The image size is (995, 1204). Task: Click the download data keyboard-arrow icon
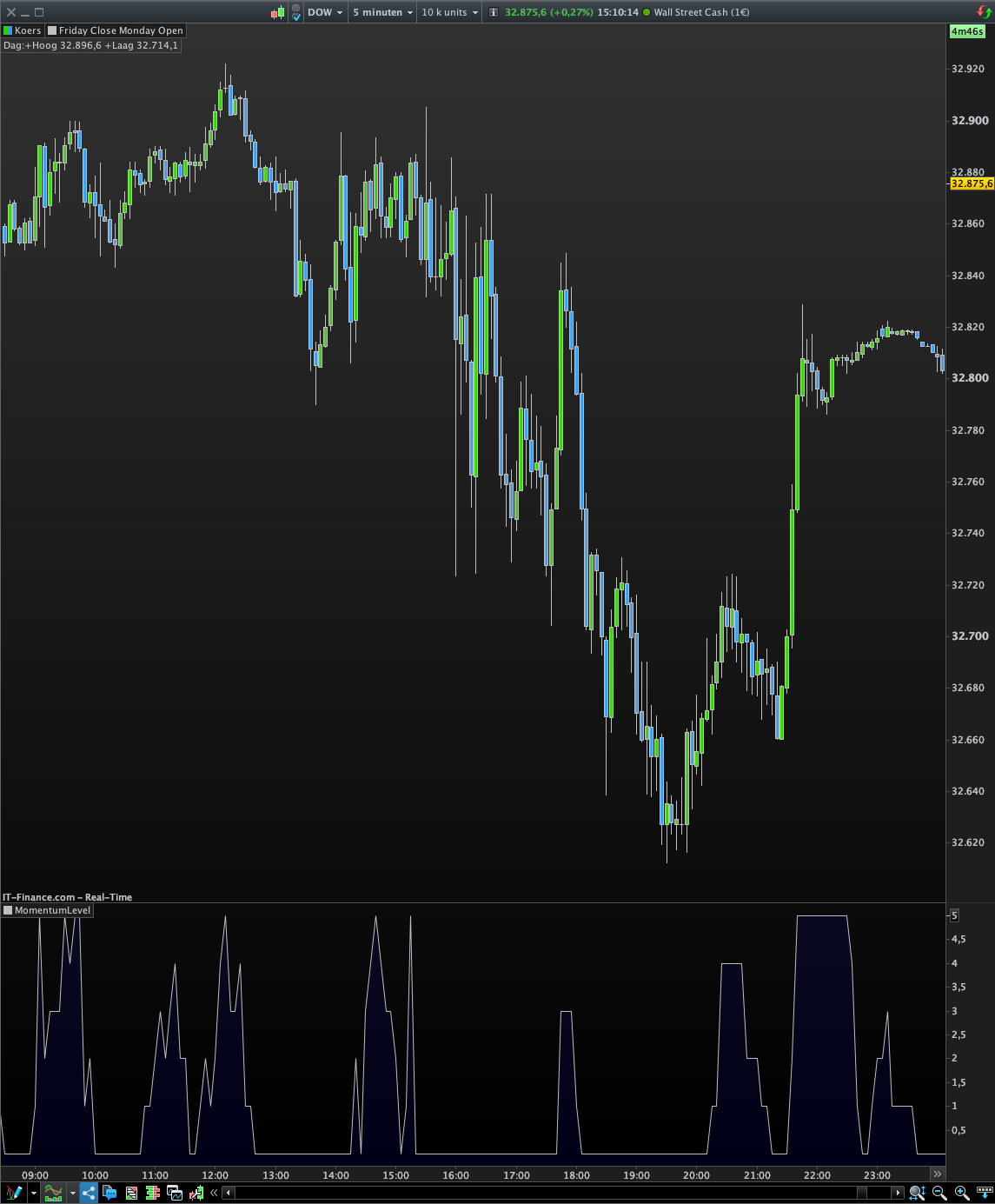[x=985, y=1193]
